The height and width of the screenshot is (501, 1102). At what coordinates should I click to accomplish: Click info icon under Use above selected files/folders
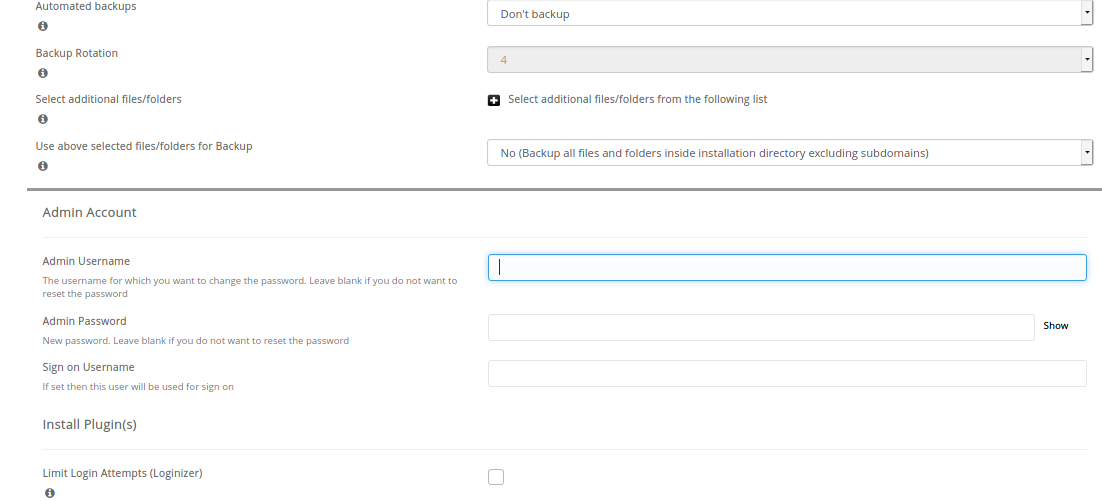click(43, 167)
